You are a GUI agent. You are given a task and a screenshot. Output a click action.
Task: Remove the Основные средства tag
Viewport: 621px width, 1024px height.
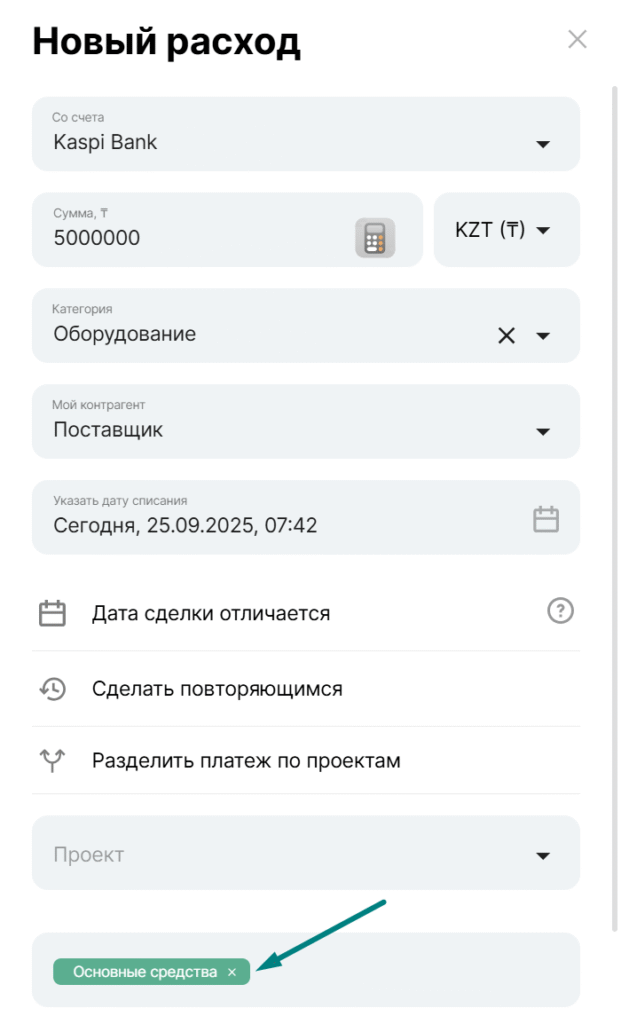coord(232,971)
